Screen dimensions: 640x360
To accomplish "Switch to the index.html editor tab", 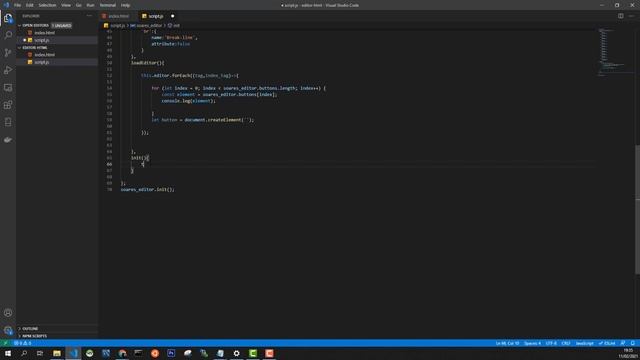I will click(117, 16).
